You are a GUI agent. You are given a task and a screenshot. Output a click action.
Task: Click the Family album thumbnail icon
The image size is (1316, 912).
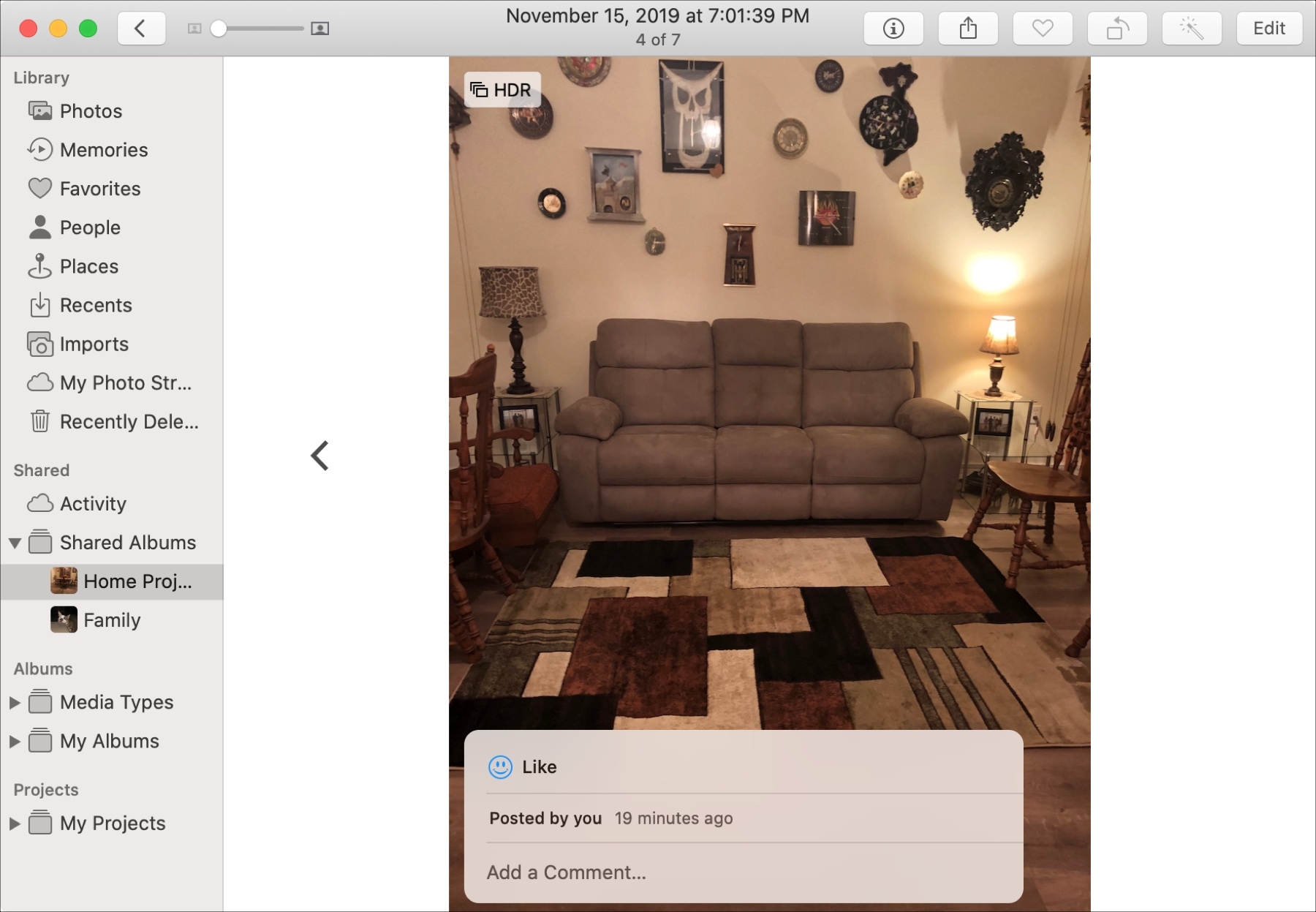click(64, 620)
